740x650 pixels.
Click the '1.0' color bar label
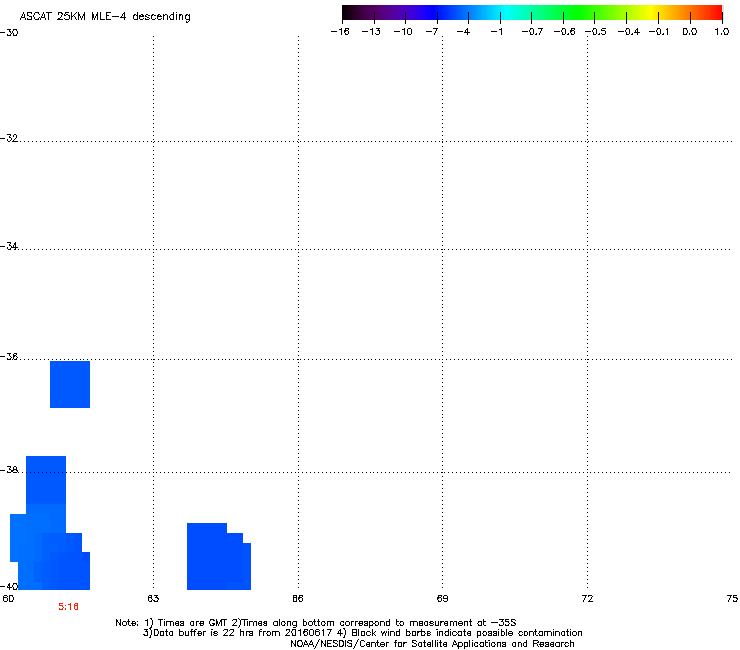click(x=722, y=32)
